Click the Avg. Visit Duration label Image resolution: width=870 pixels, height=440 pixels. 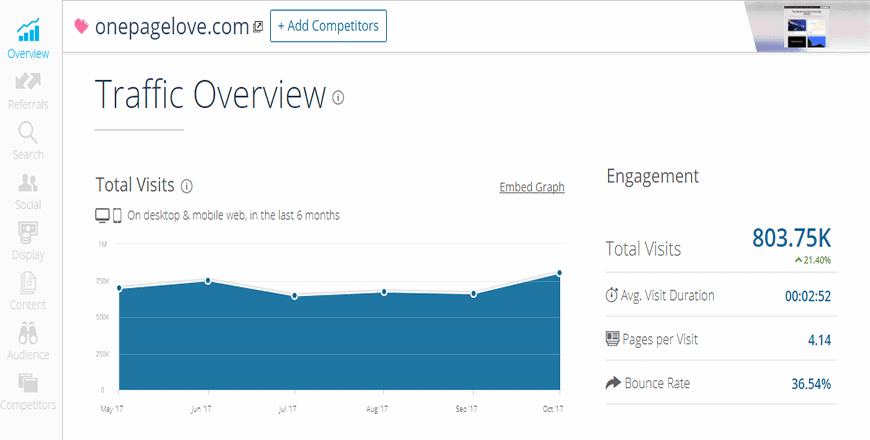pyautogui.click(x=667, y=296)
